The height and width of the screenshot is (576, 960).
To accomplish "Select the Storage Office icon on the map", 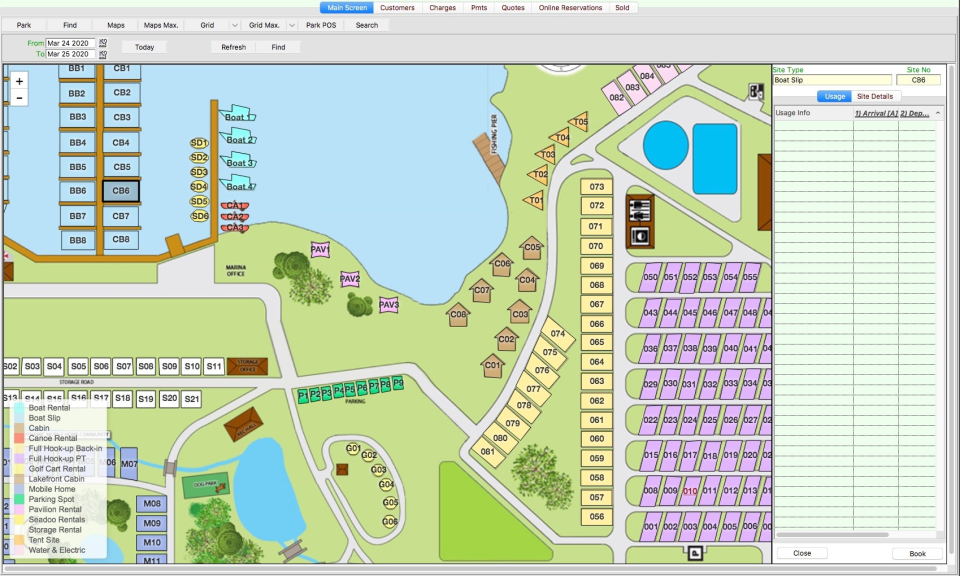I will click(x=247, y=365).
